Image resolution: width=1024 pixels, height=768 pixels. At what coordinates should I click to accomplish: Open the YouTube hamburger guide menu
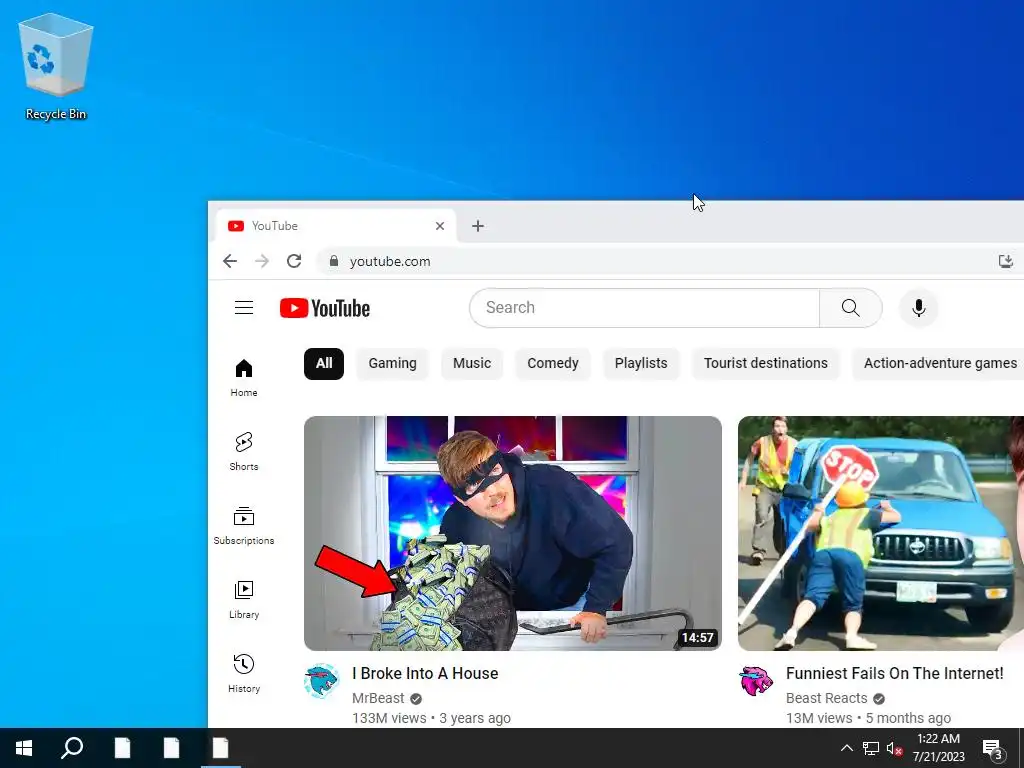point(244,308)
